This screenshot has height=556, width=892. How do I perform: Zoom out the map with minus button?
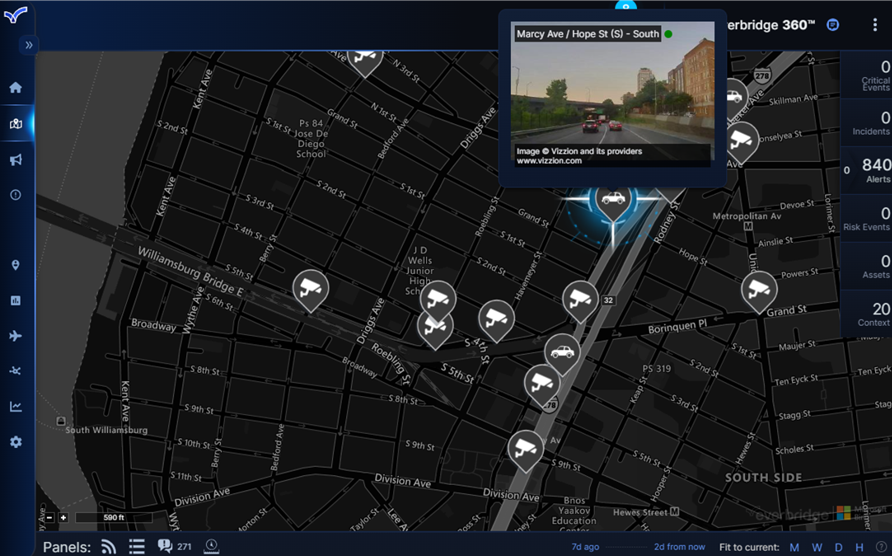click(x=49, y=517)
